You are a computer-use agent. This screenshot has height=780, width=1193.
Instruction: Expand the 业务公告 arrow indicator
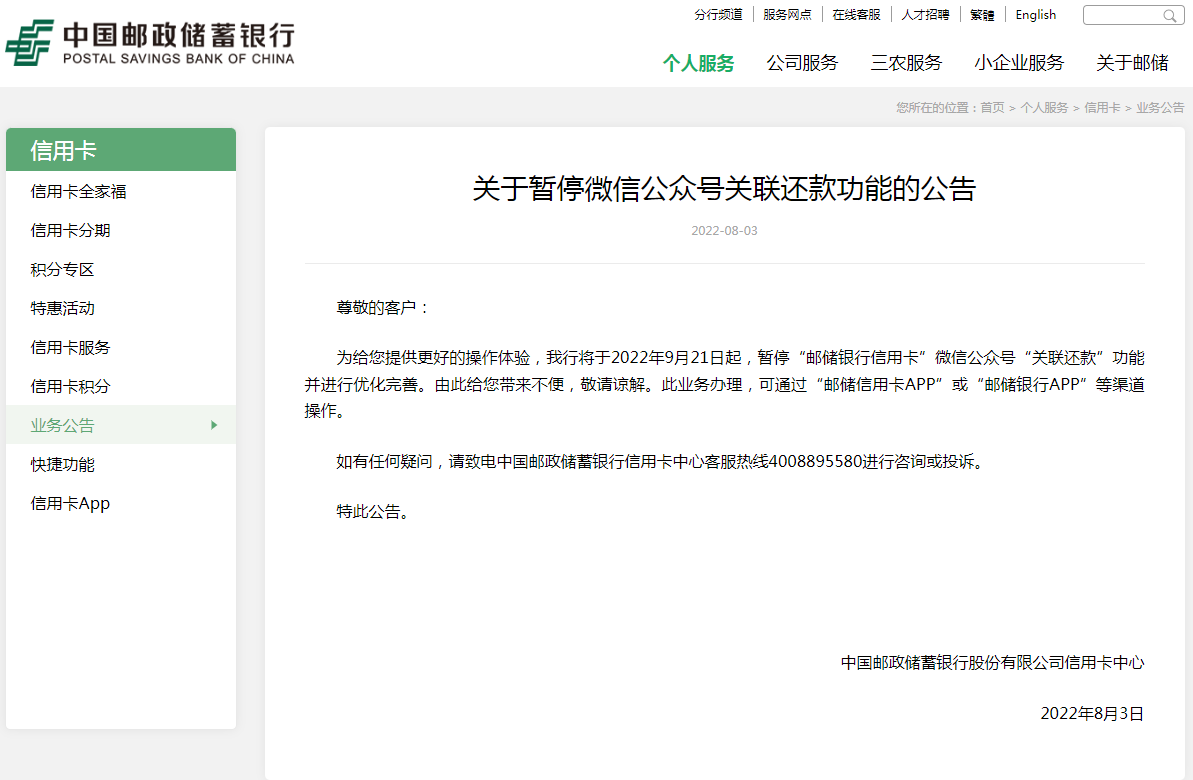(x=214, y=425)
